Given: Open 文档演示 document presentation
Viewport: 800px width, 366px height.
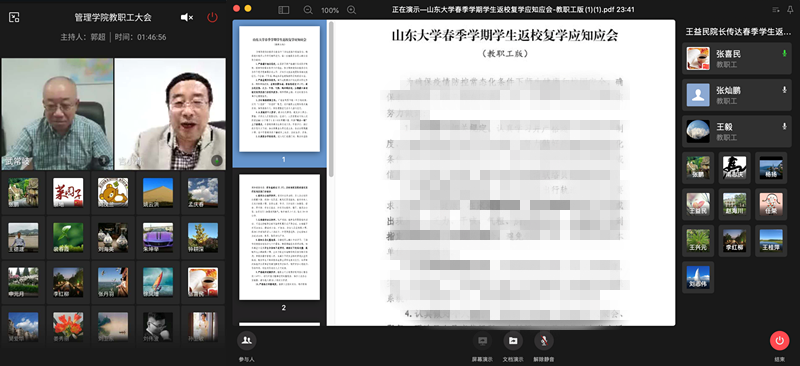Looking at the screenshot, I should (x=513, y=340).
